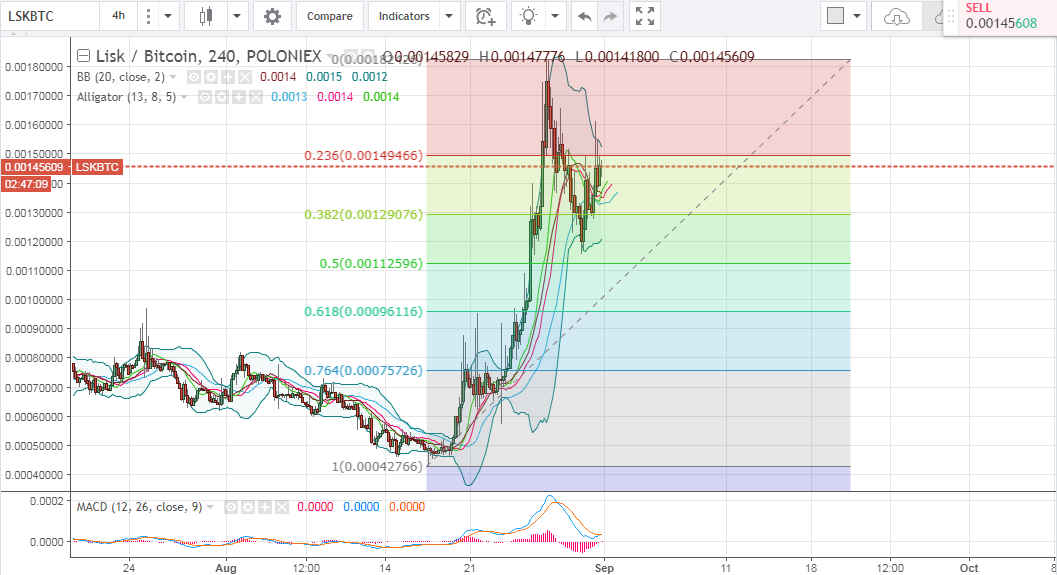This screenshot has height=575, width=1057.
Task: Delete the MACD indicator with its X icon
Action: point(282,507)
